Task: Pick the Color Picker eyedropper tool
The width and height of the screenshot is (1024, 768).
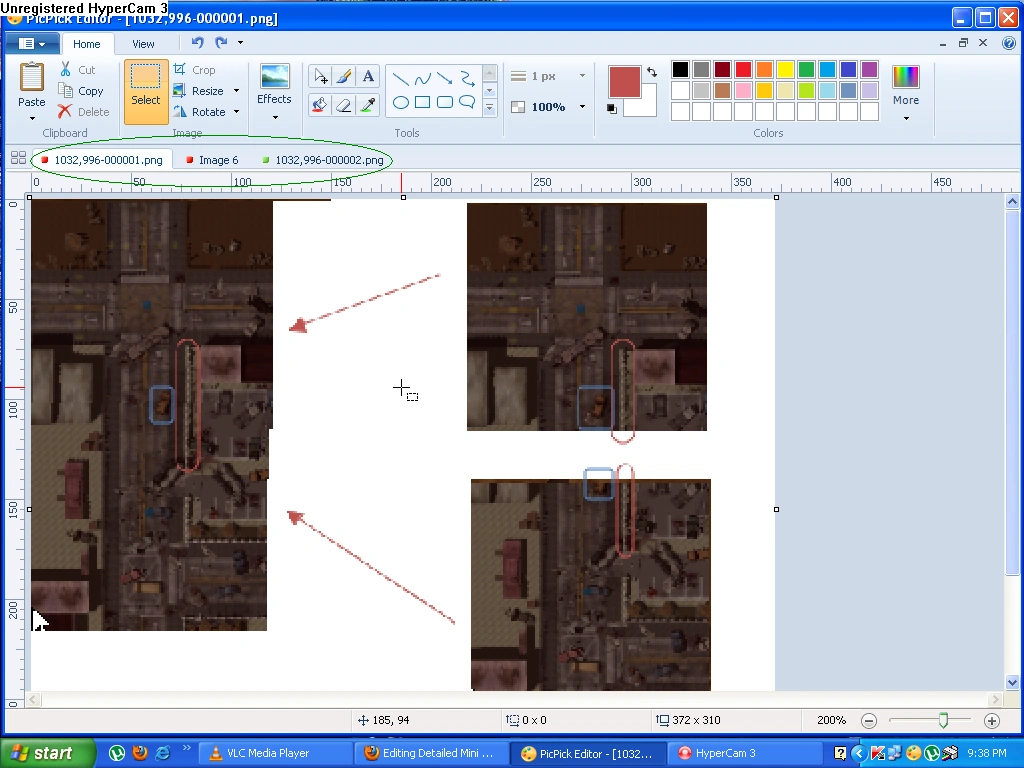Action: (x=368, y=104)
